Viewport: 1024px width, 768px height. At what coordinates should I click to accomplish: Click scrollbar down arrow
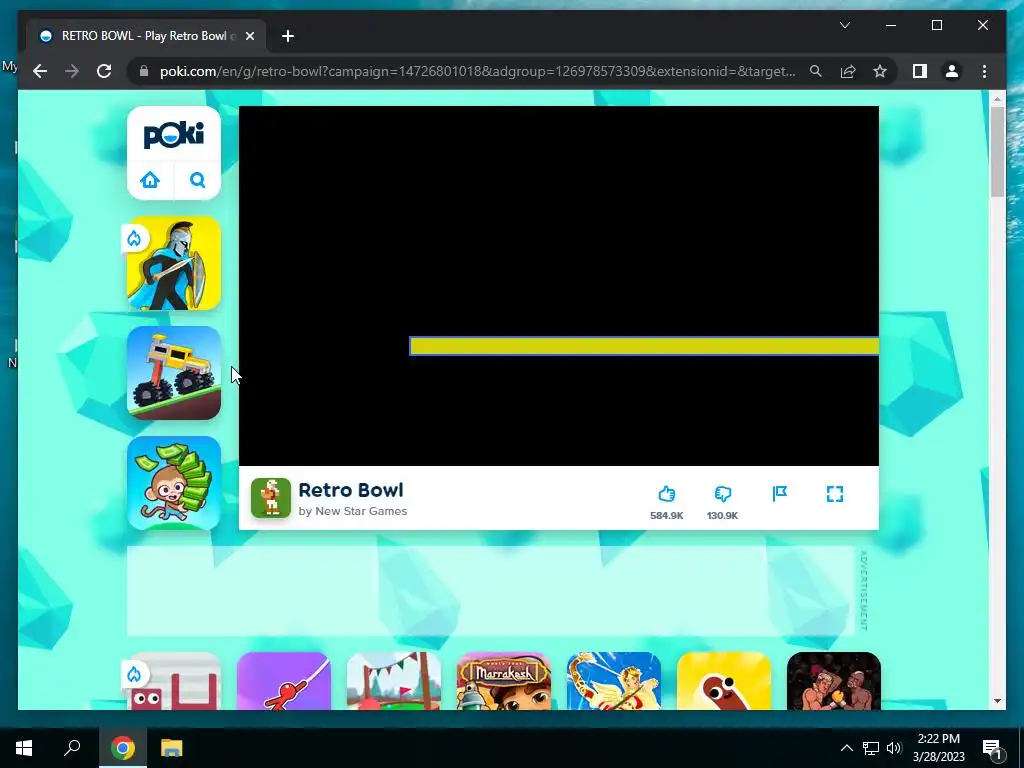point(997,701)
